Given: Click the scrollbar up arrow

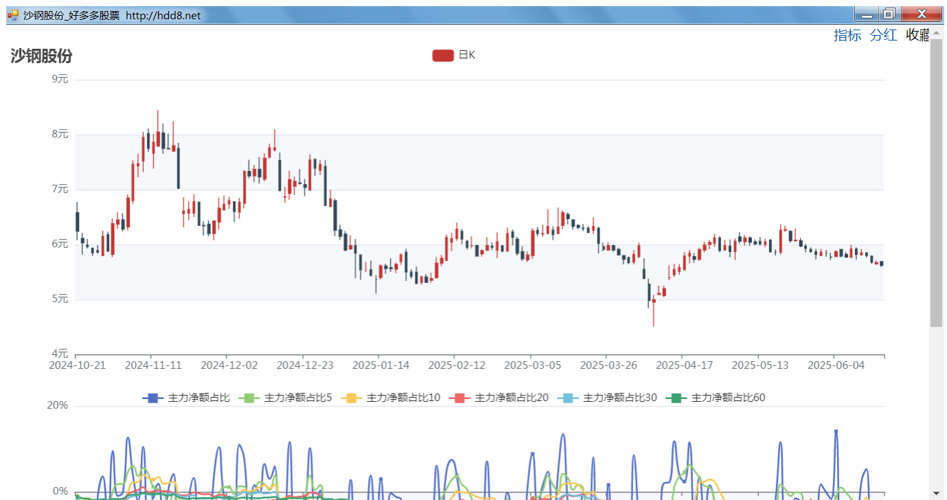Looking at the screenshot, I should [936, 33].
